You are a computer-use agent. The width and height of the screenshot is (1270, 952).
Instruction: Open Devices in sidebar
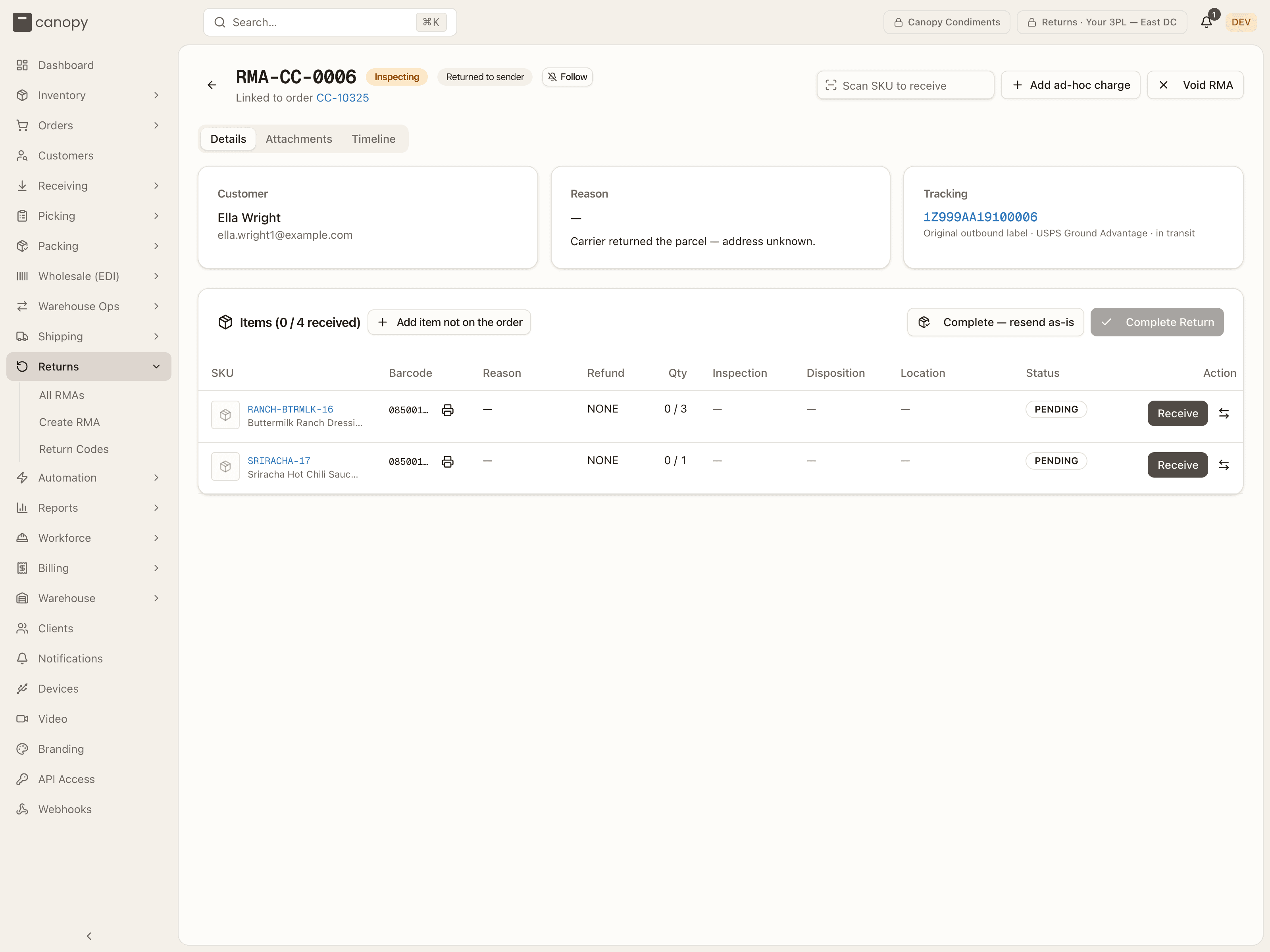(89, 689)
